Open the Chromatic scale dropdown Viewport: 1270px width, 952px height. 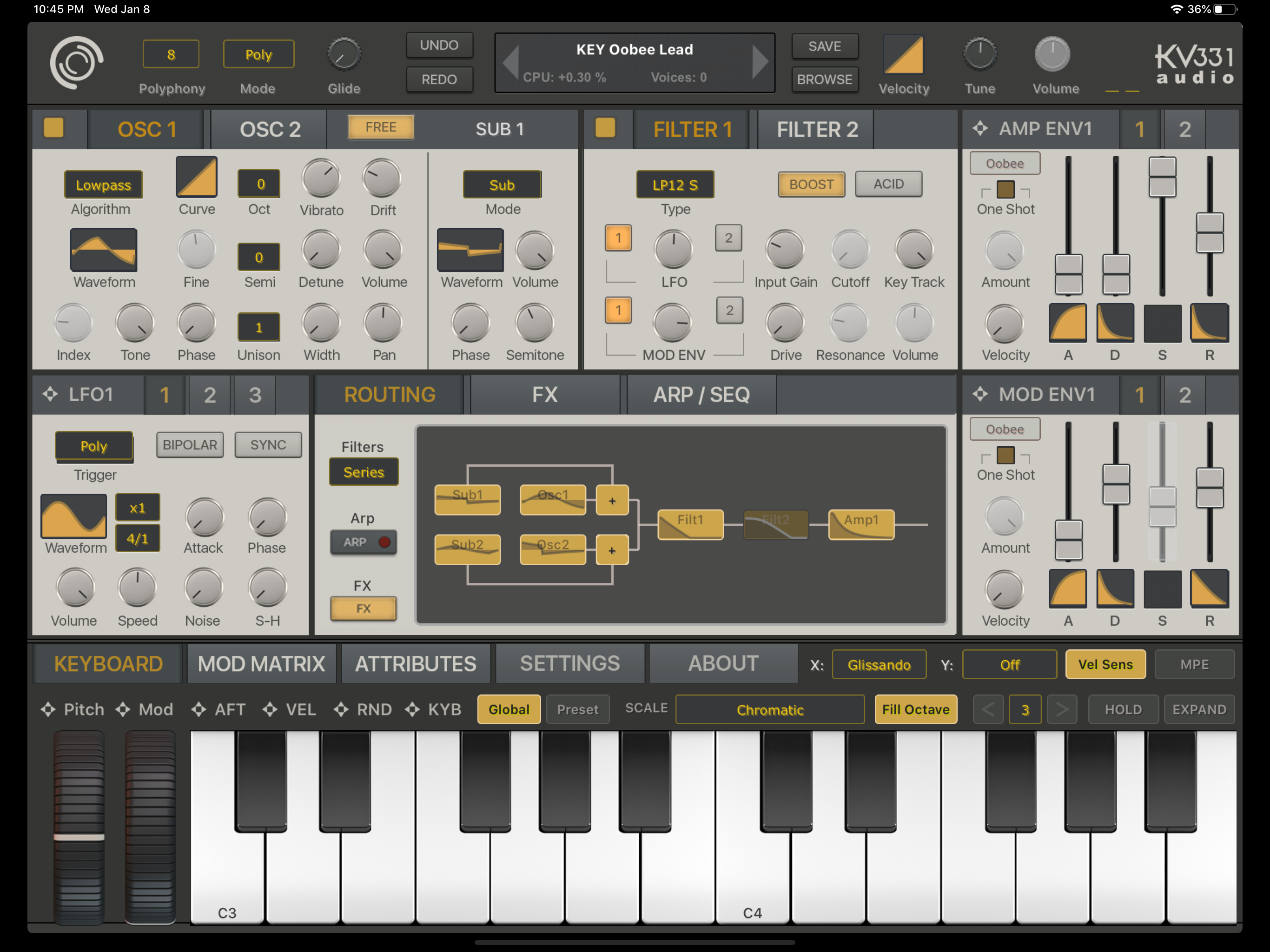pos(769,710)
